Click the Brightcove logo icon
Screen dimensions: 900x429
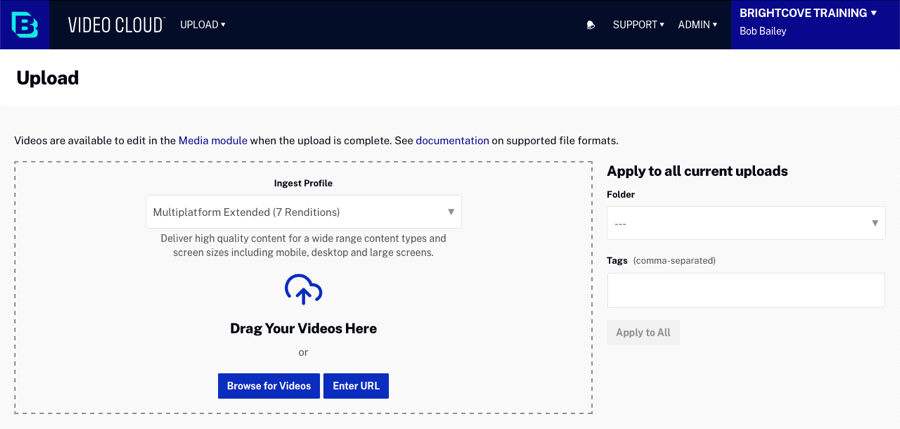pyautogui.click(x=24, y=25)
